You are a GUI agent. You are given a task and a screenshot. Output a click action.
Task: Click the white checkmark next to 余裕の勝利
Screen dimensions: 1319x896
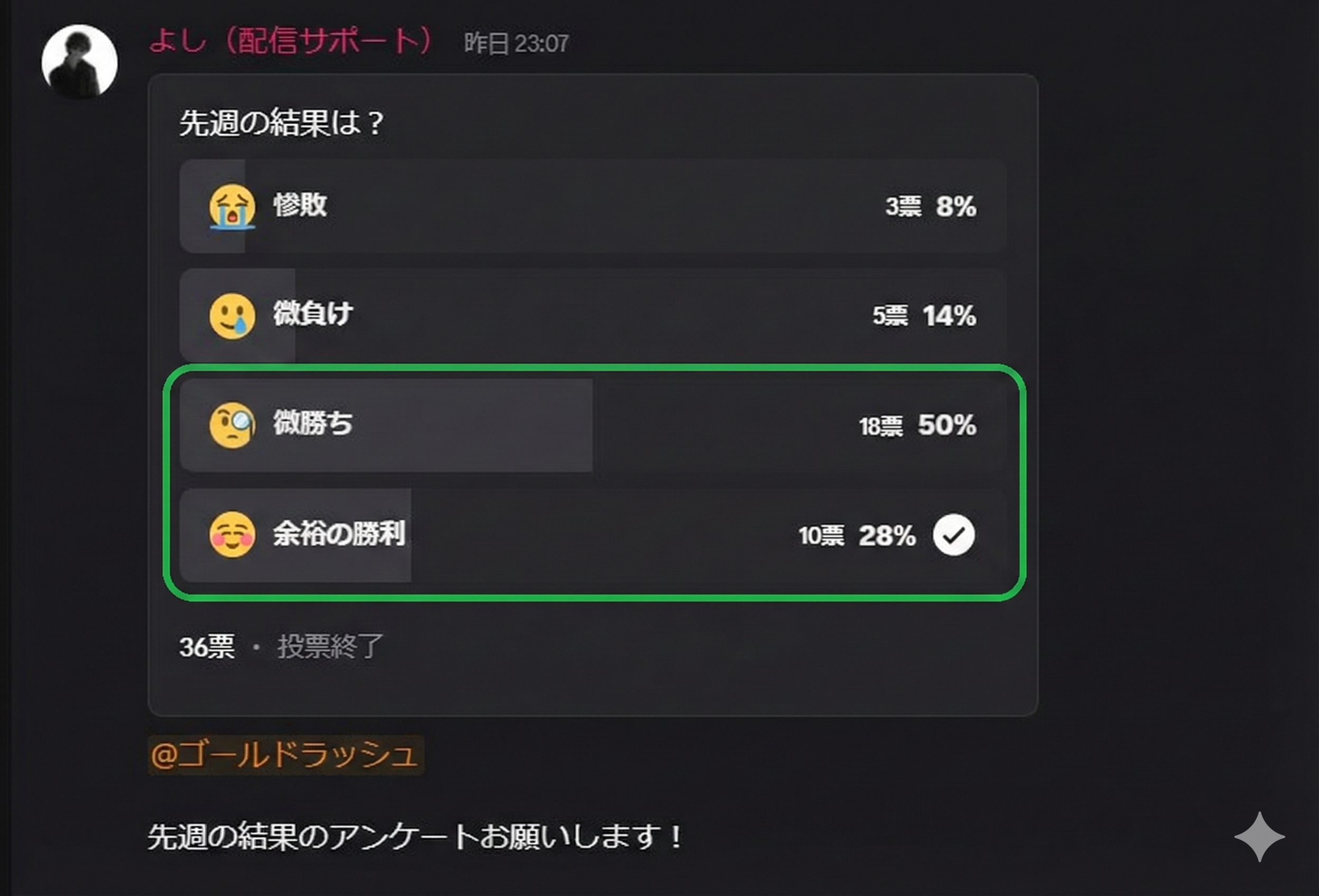click(x=954, y=534)
